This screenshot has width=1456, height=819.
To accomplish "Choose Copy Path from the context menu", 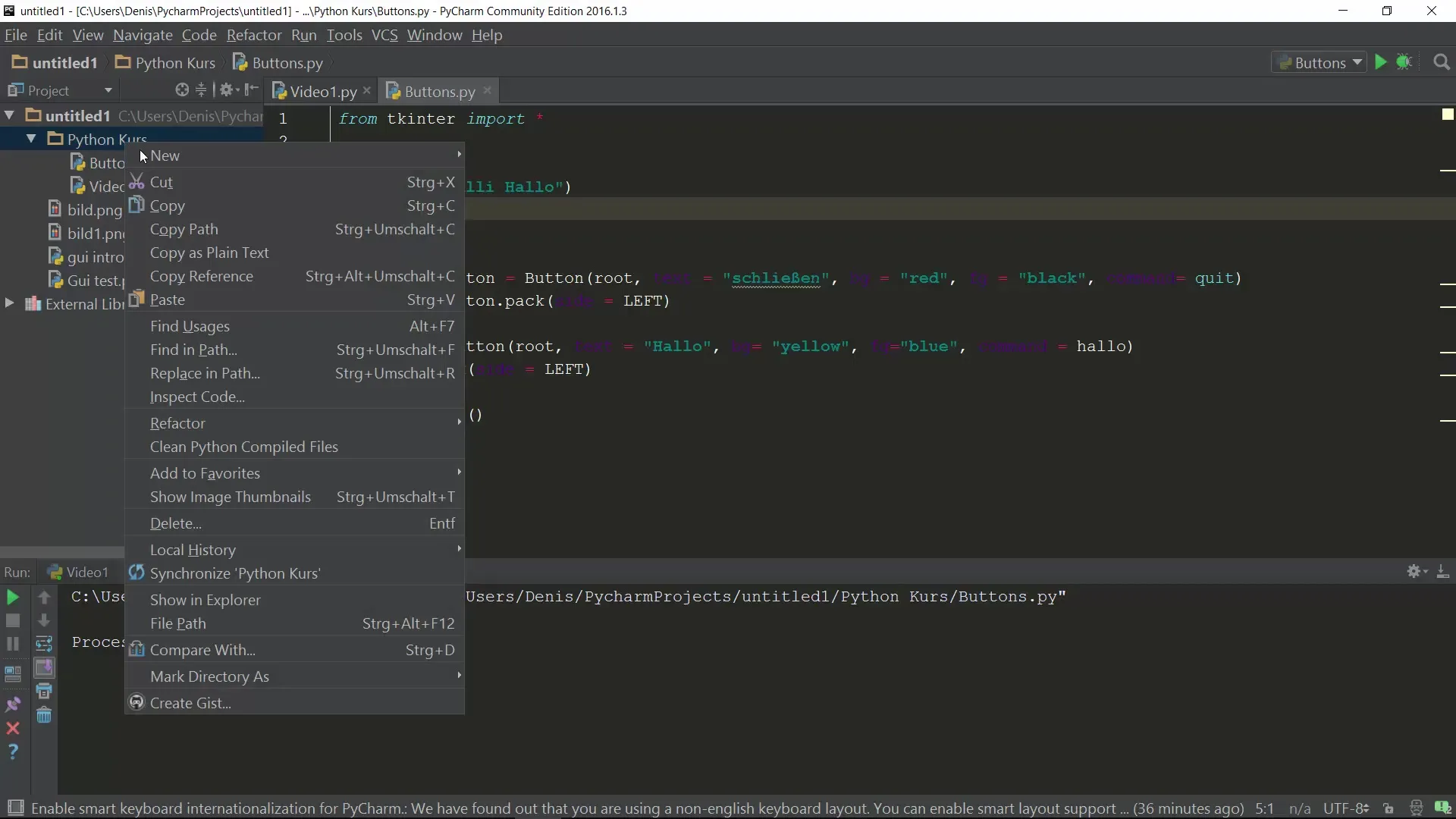I will 294,229.
